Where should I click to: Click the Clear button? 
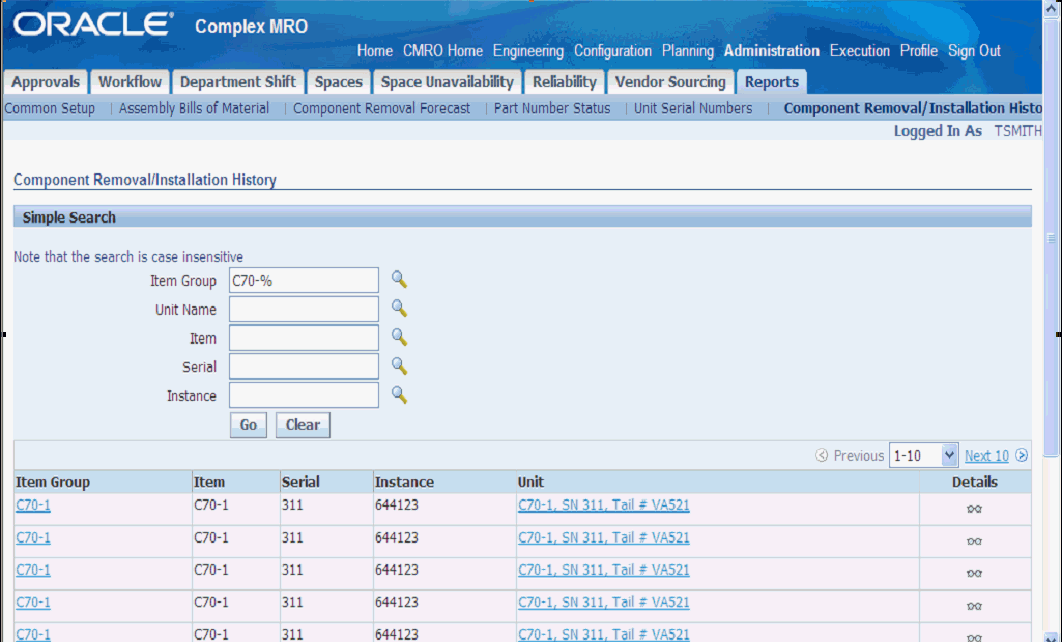303,425
